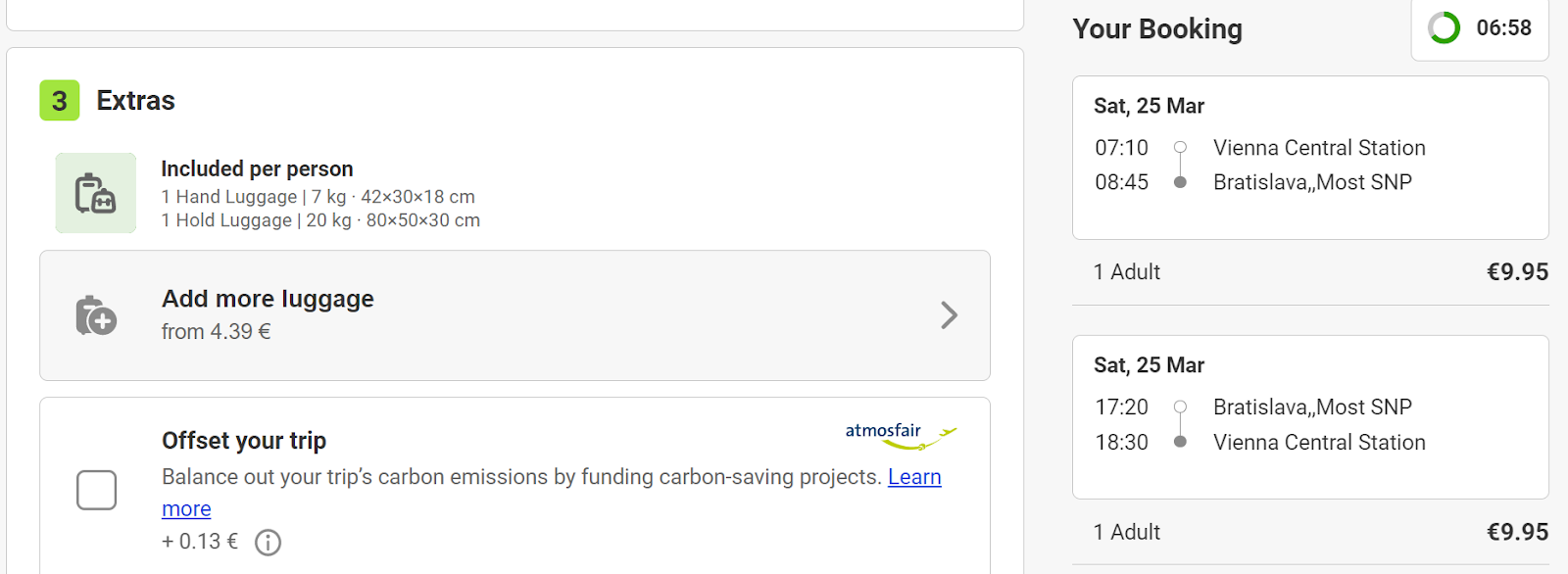Click the Your Booking heading
Image resolution: width=1568 pixels, height=574 pixels.
point(1157,29)
